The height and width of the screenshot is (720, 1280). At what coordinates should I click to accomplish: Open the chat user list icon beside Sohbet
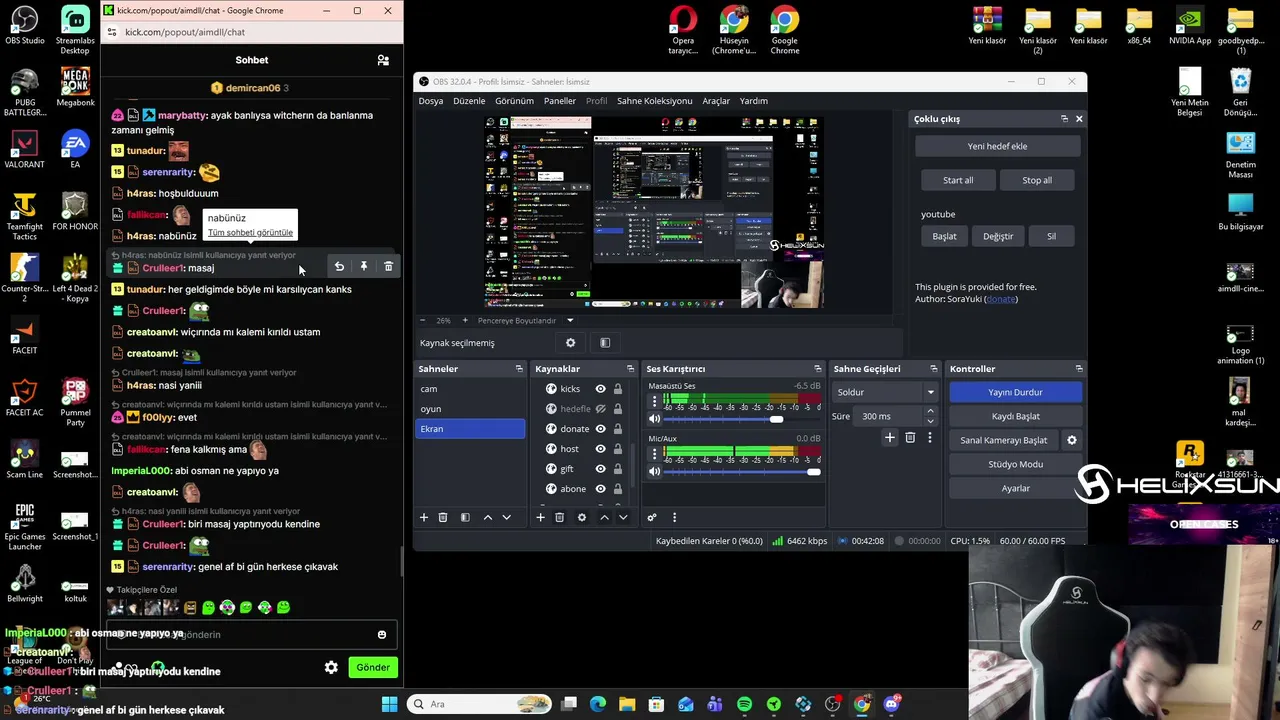click(383, 60)
